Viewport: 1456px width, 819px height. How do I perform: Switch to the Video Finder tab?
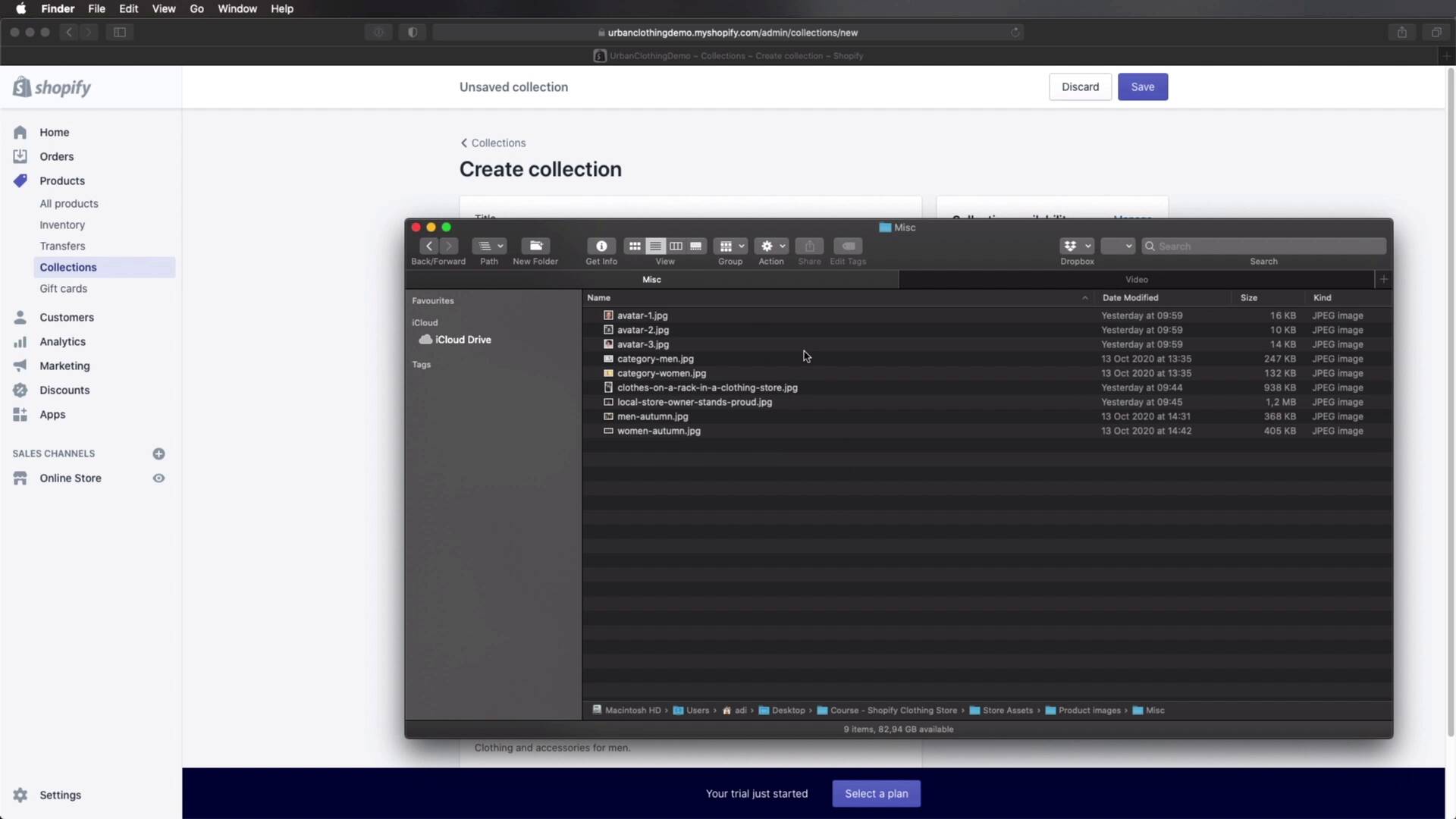pyautogui.click(x=1136, y=280)
